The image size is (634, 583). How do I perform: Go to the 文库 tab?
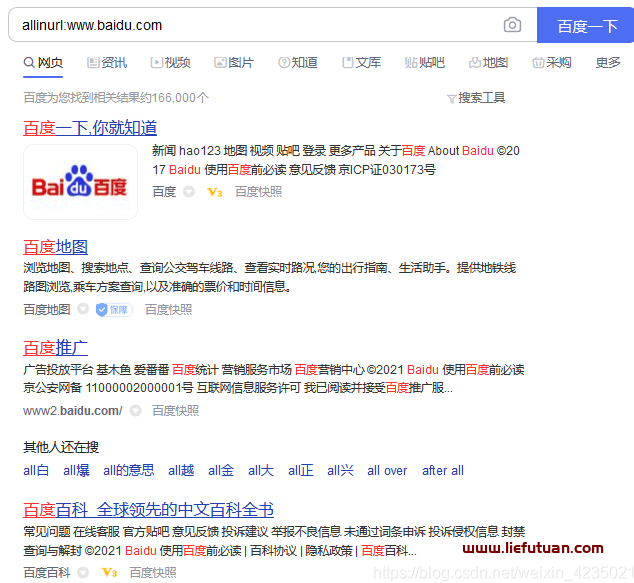[x=361, y=63]
